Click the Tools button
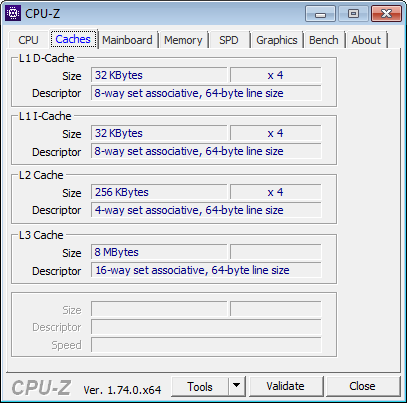Image resolution: width=407 pixels, height=403 pixels. [x=200, y=386]
